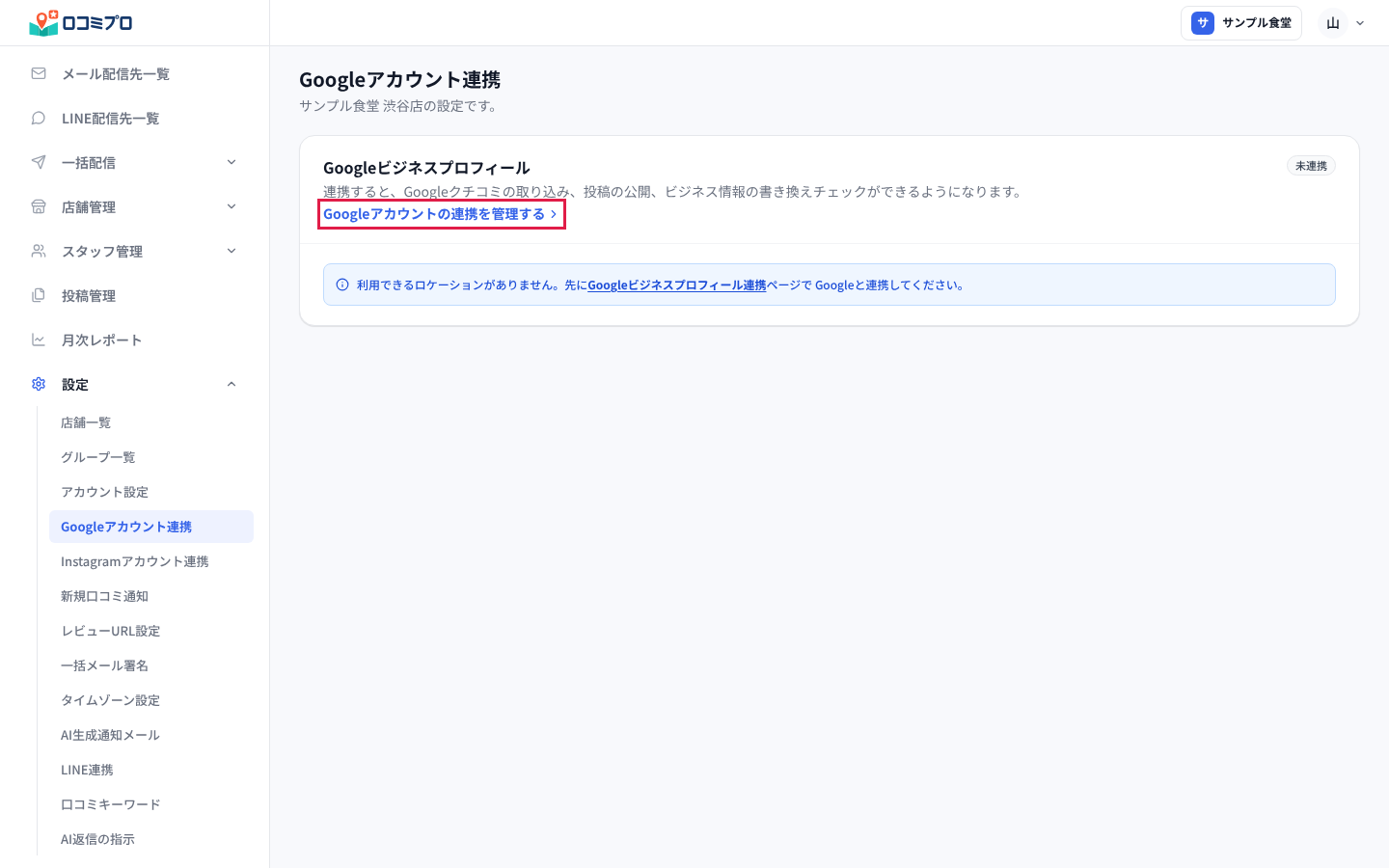Click the Googleビジネスプロフィール card heading

(x=426, y=168)
